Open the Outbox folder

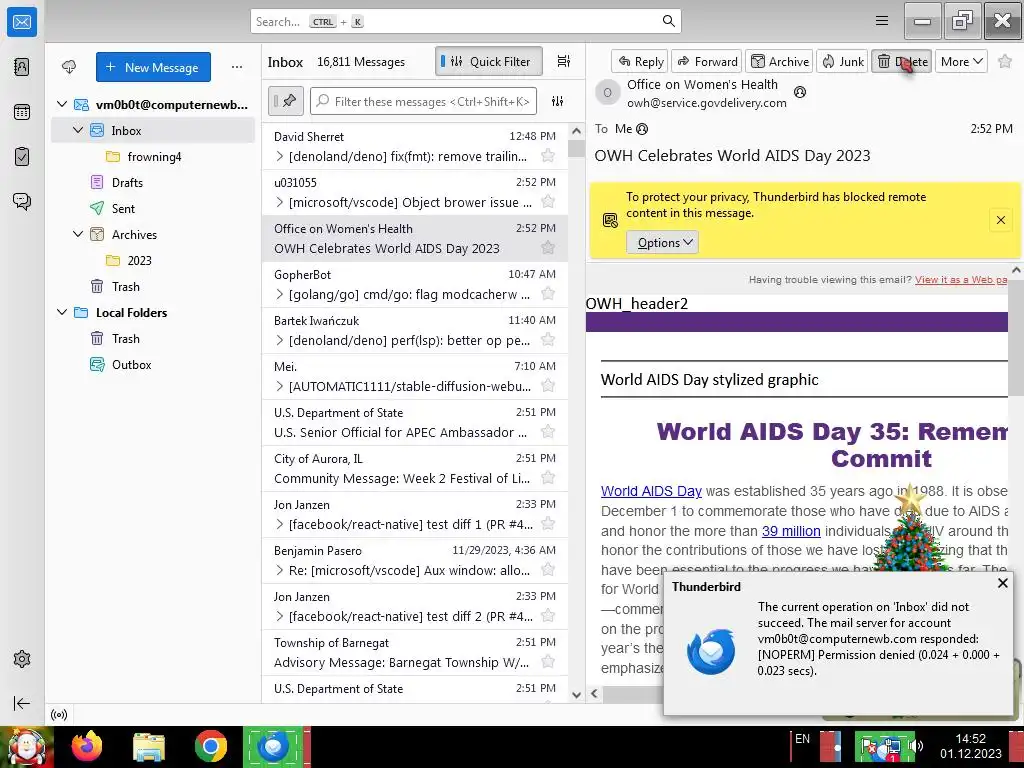(x=131, y=364)
